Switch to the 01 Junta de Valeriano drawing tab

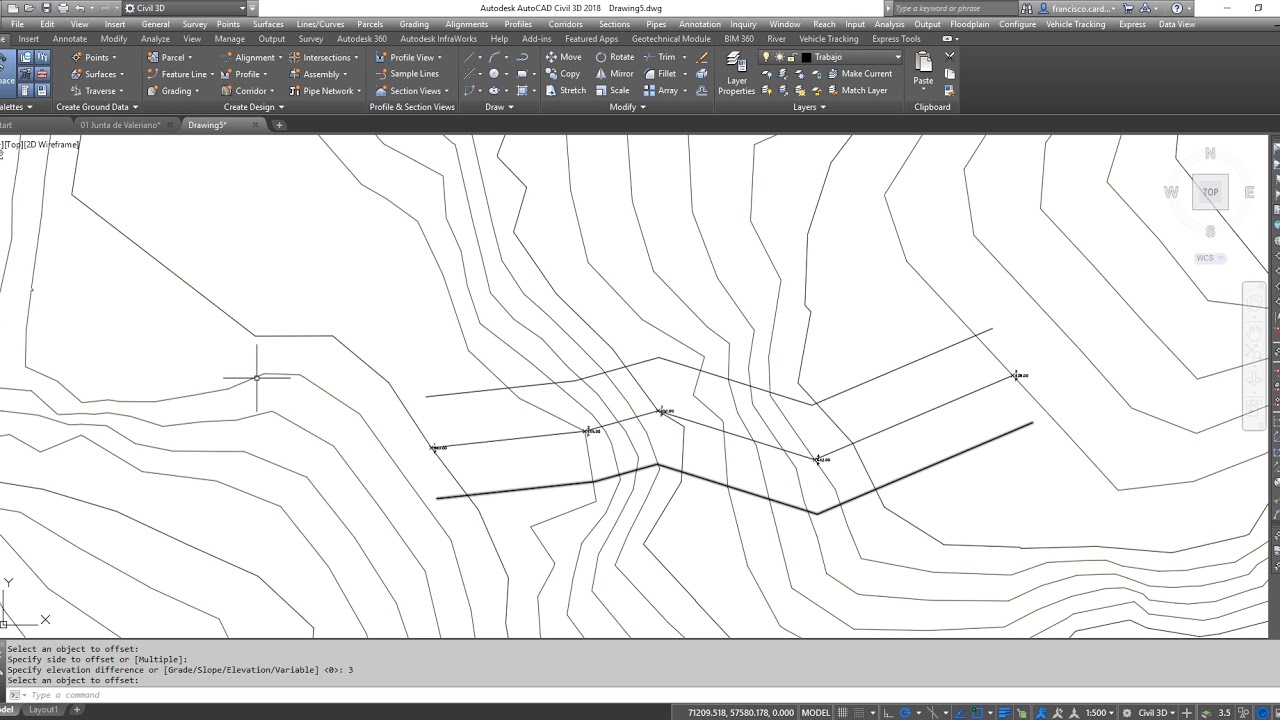click(x=120, y=125)
